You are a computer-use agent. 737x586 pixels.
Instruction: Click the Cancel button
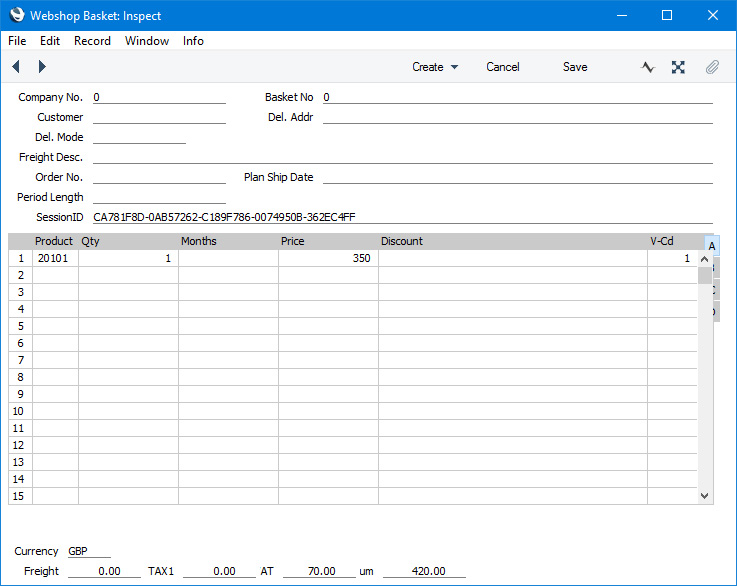502,67
